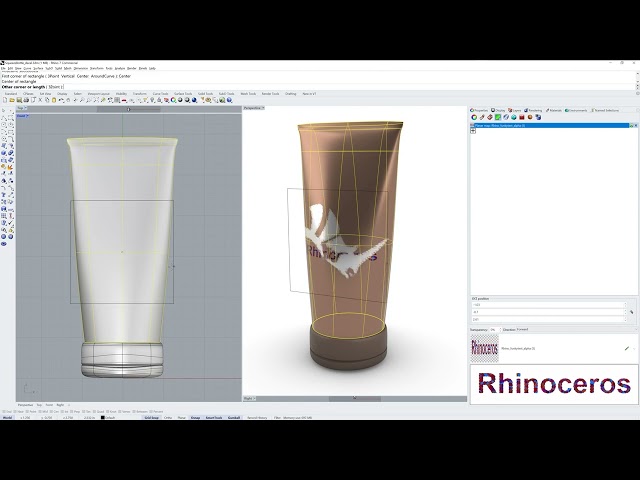
Task: Toggle the Int object snap checkbox
Action: (x=62, y=411)
